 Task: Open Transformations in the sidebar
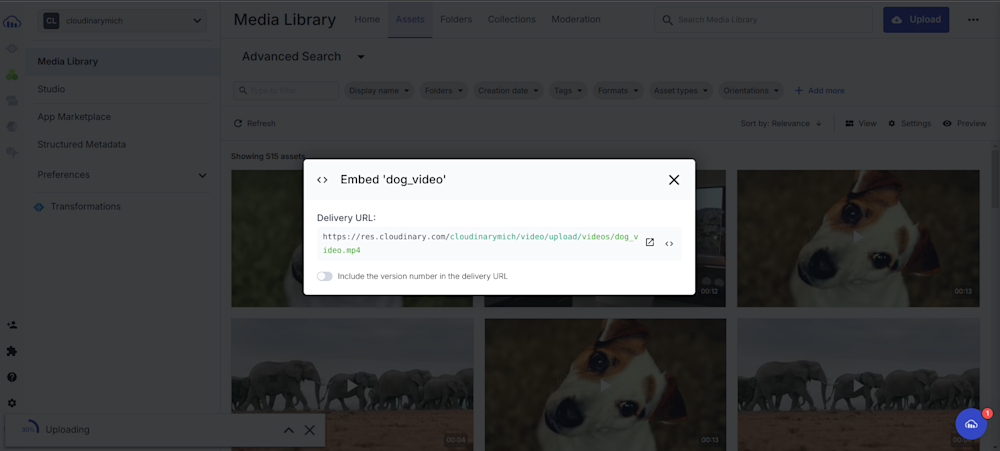[85, 207]
